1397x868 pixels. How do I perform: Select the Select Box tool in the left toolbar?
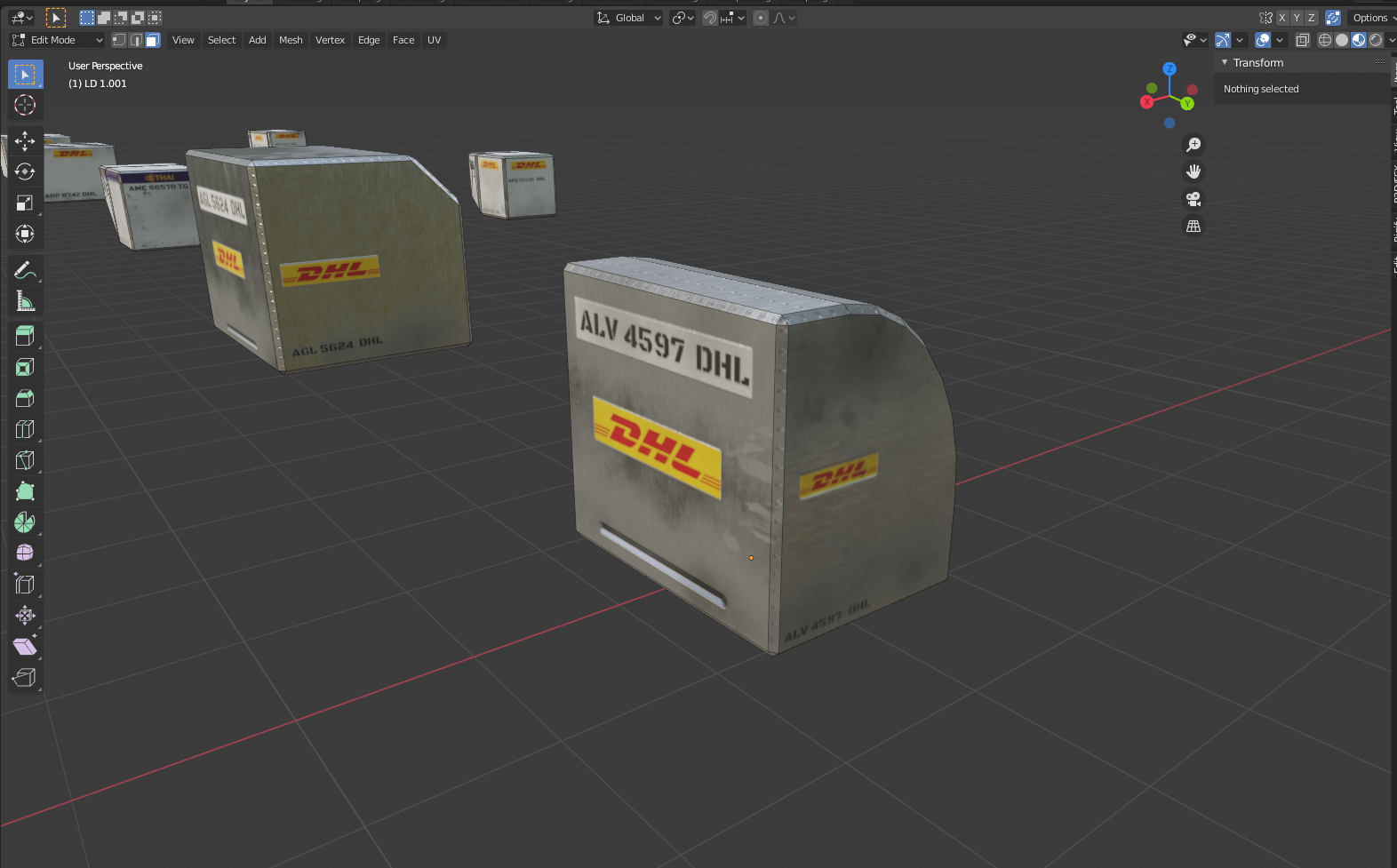(x=25, y=75)
